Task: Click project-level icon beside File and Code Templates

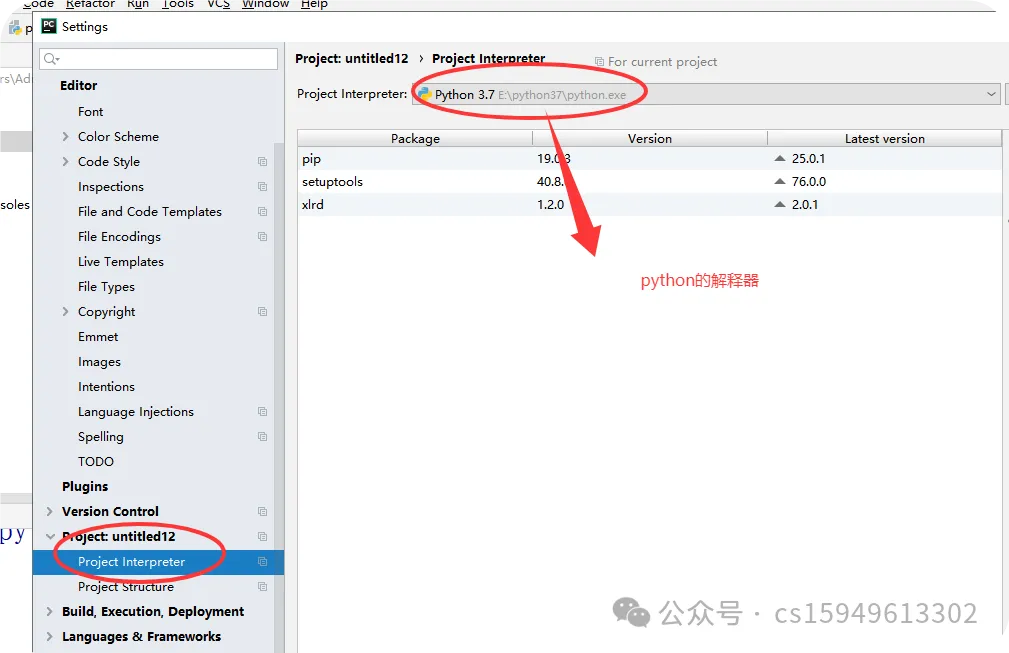Action: [x=263, y=212]
